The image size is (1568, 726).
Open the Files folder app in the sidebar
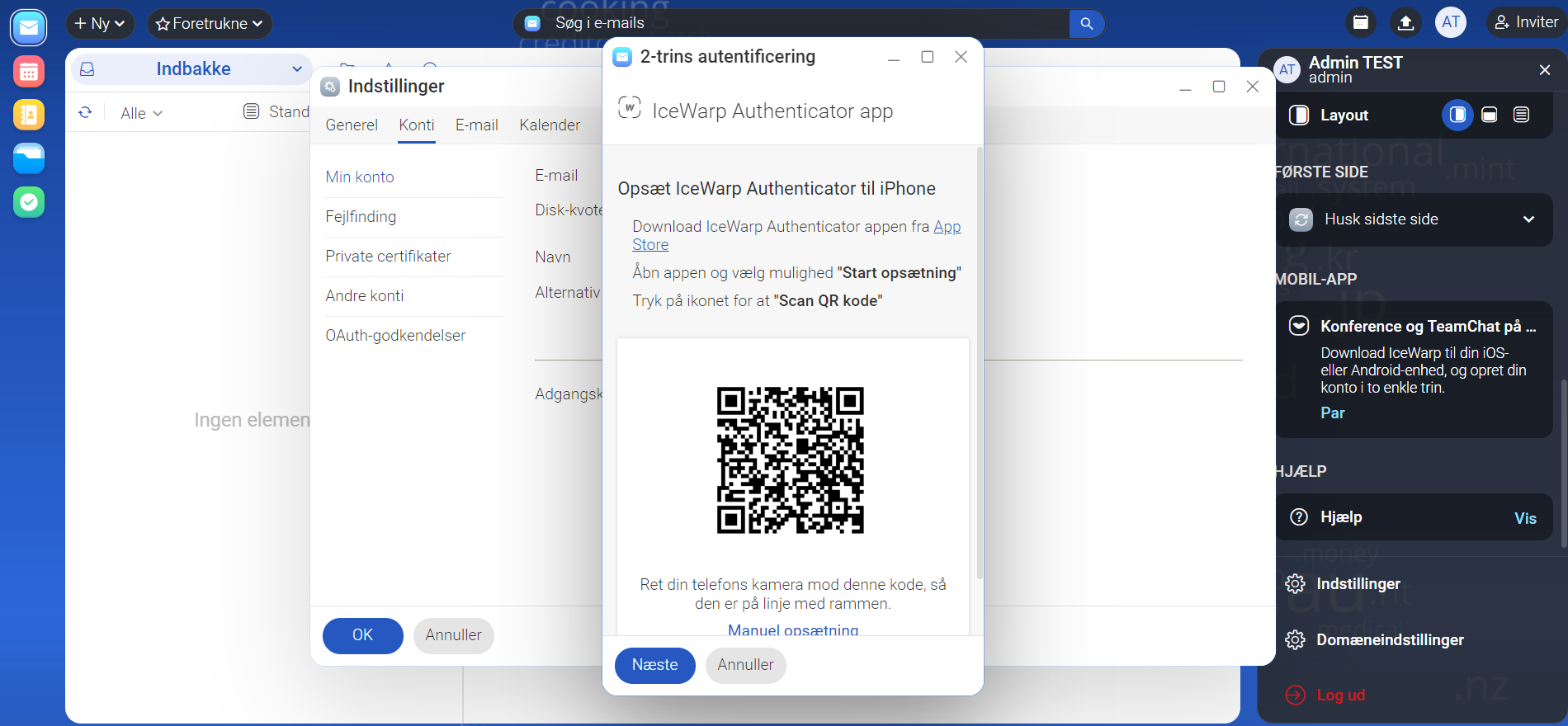pyautogui.click(x=29, y=158)
